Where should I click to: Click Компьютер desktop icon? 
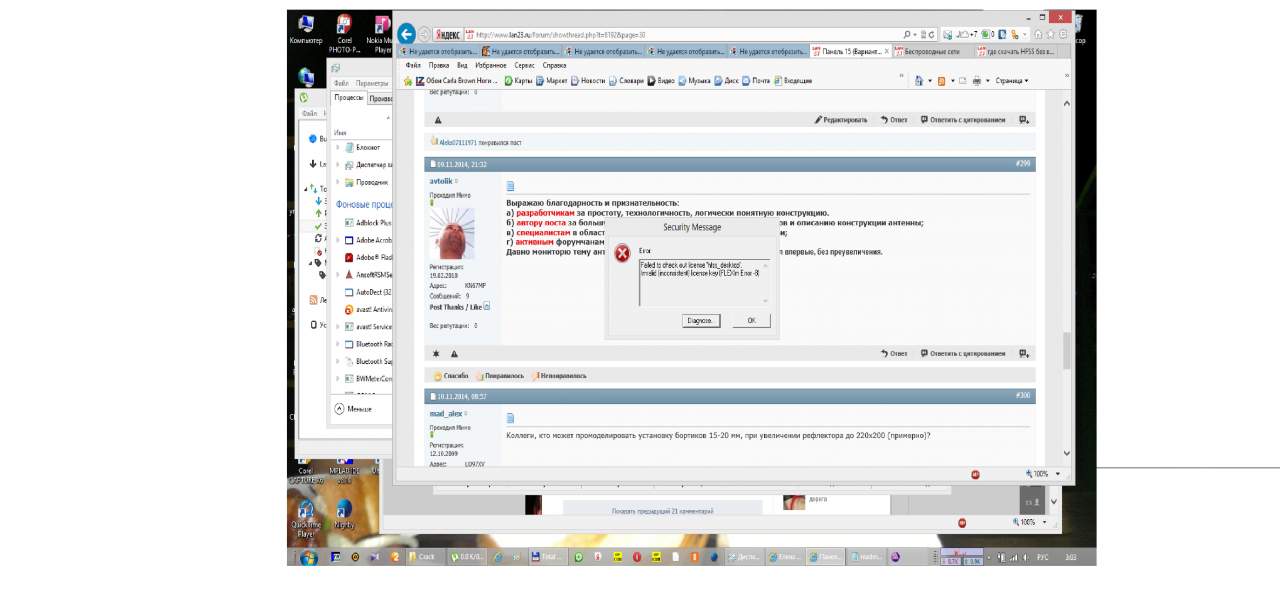(306, 30)
